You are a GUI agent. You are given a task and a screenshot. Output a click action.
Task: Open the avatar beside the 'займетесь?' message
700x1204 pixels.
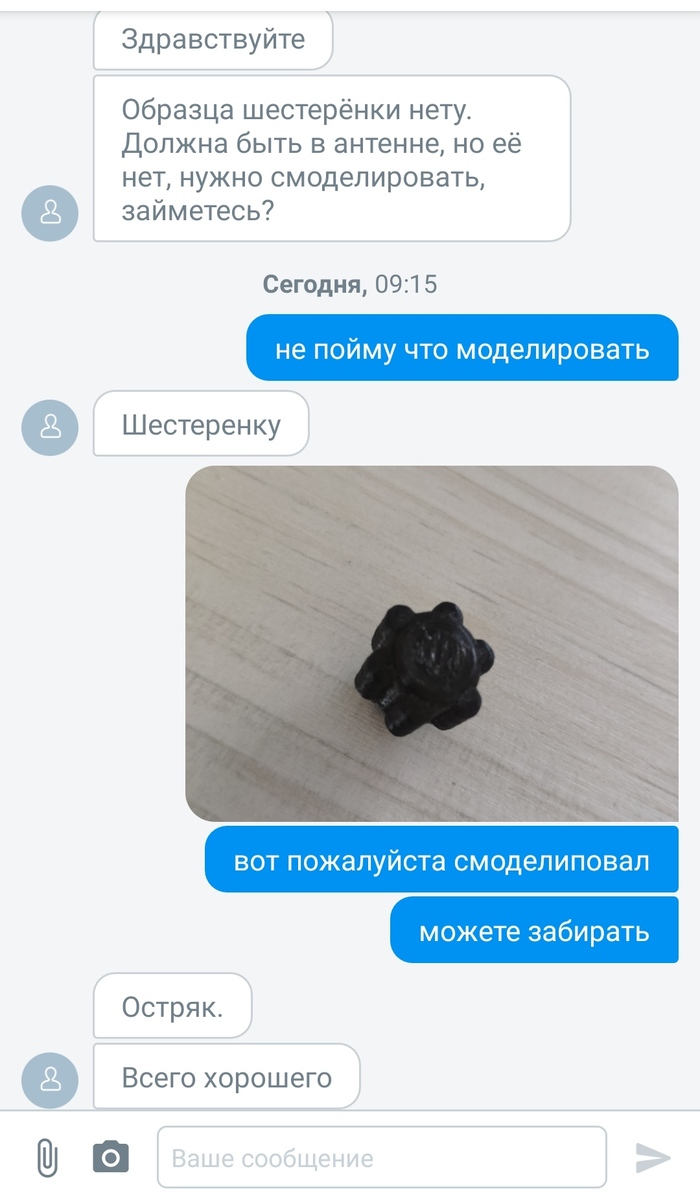point(49,213)
